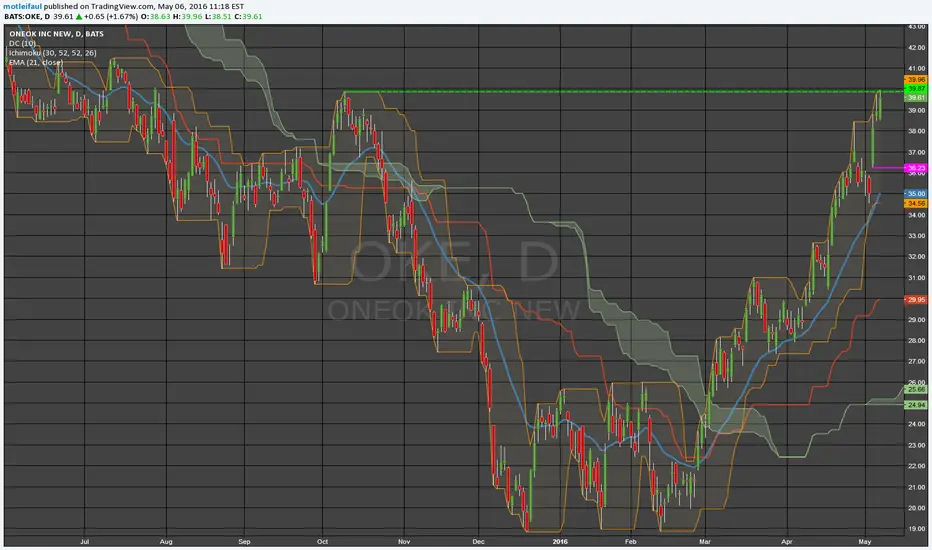Select the green dashed horizontal resistance line
Screen dimensions: 932x550
[623, 92]
